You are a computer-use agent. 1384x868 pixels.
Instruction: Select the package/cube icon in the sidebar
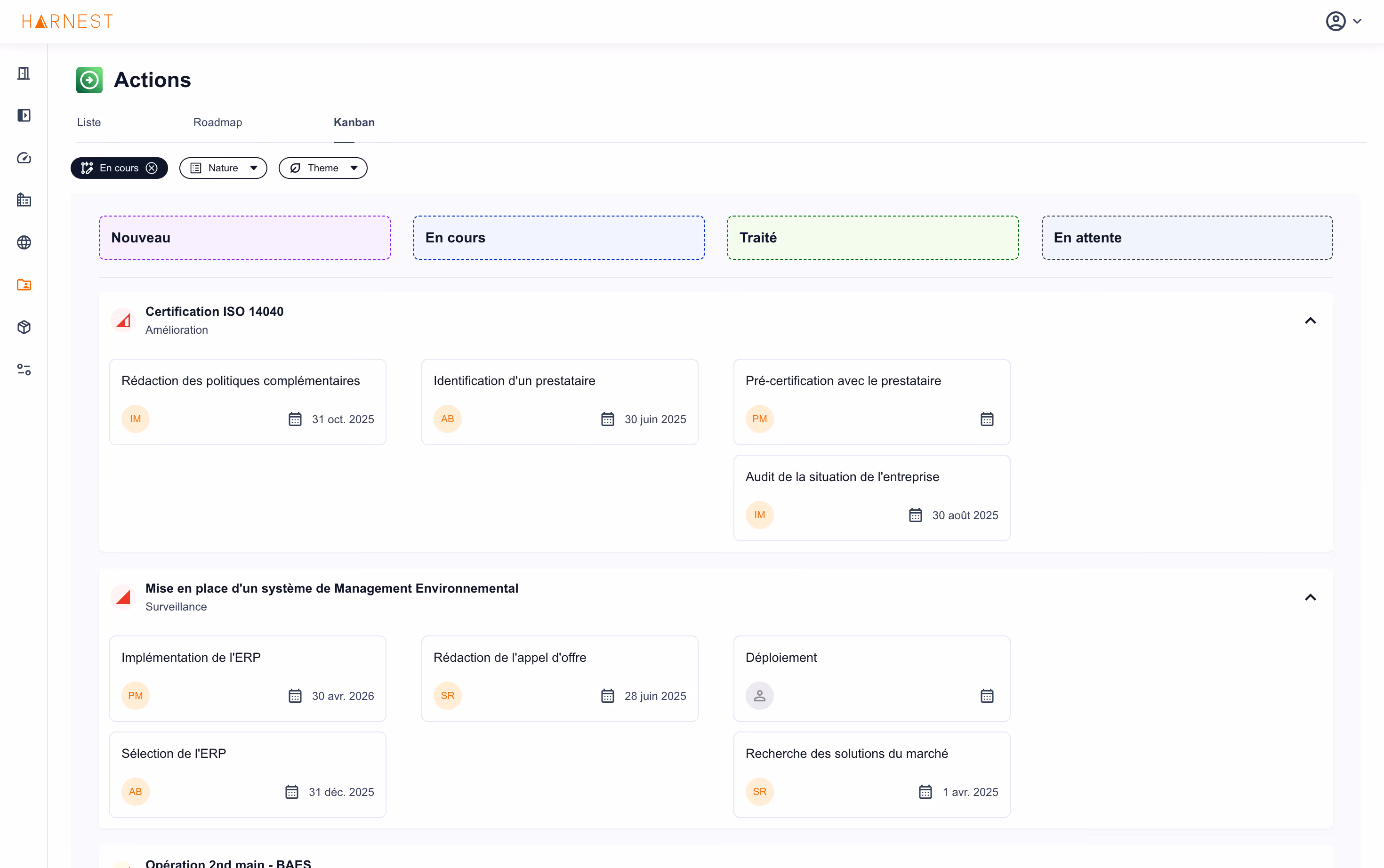tap(24, 327)
